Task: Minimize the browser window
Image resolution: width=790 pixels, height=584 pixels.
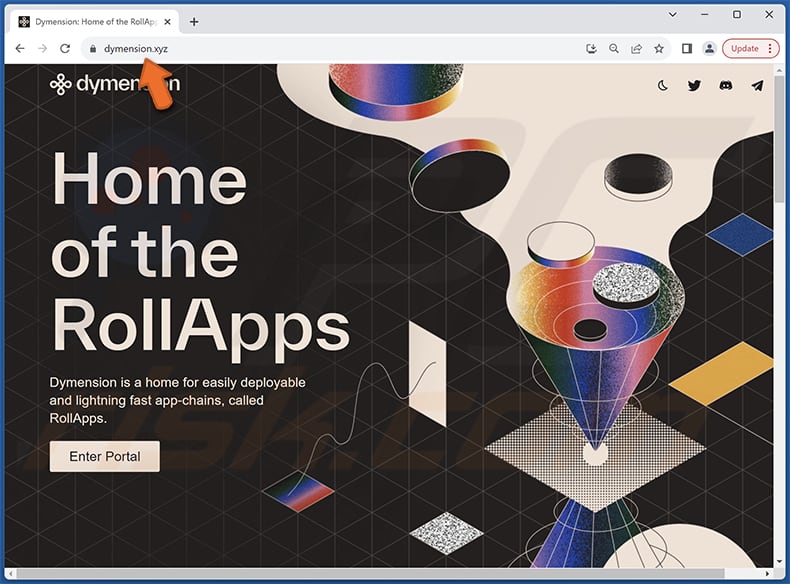Action: pyautogui.click(x=704, y=15)
